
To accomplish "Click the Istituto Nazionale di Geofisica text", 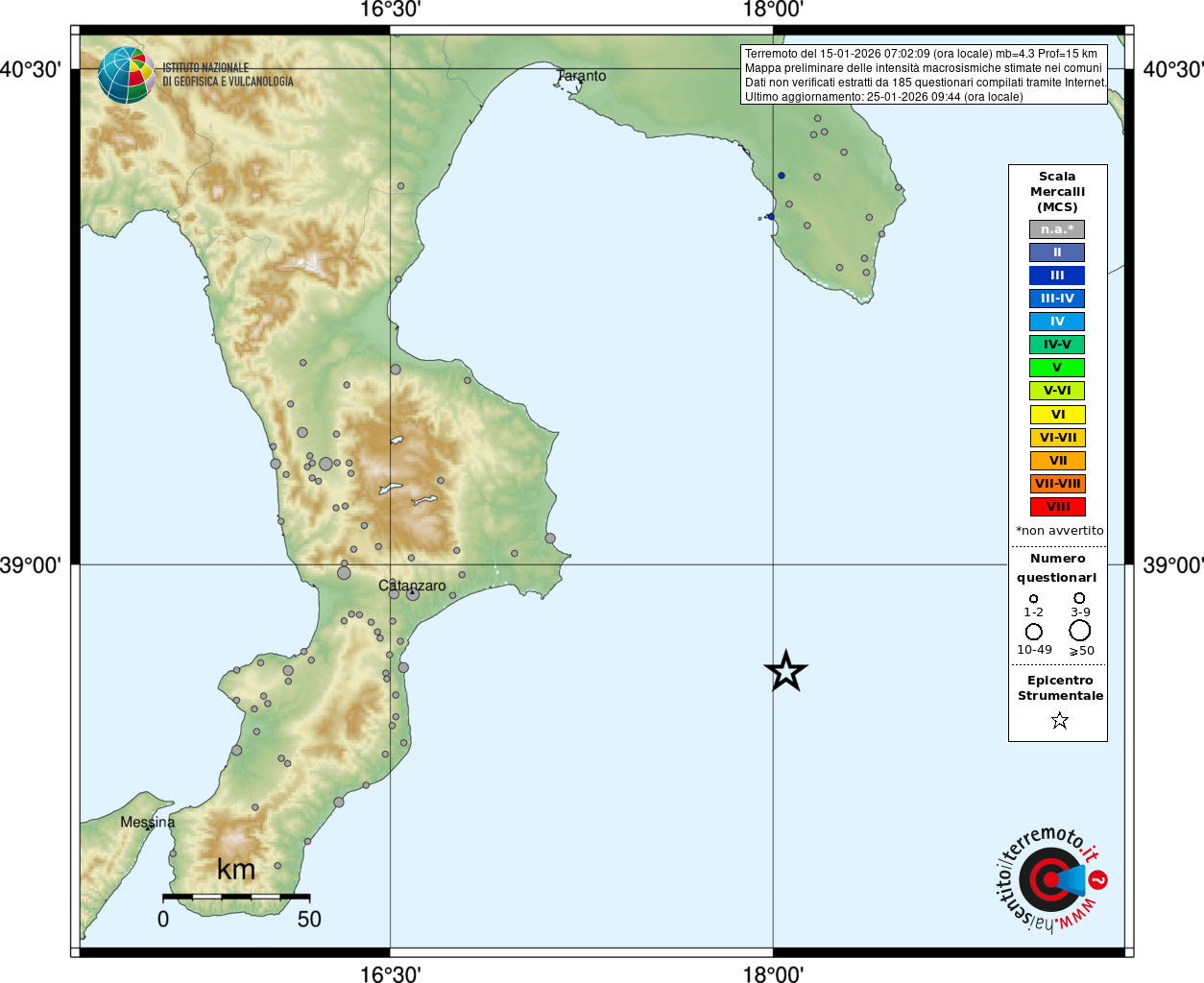I will (228, 75).
